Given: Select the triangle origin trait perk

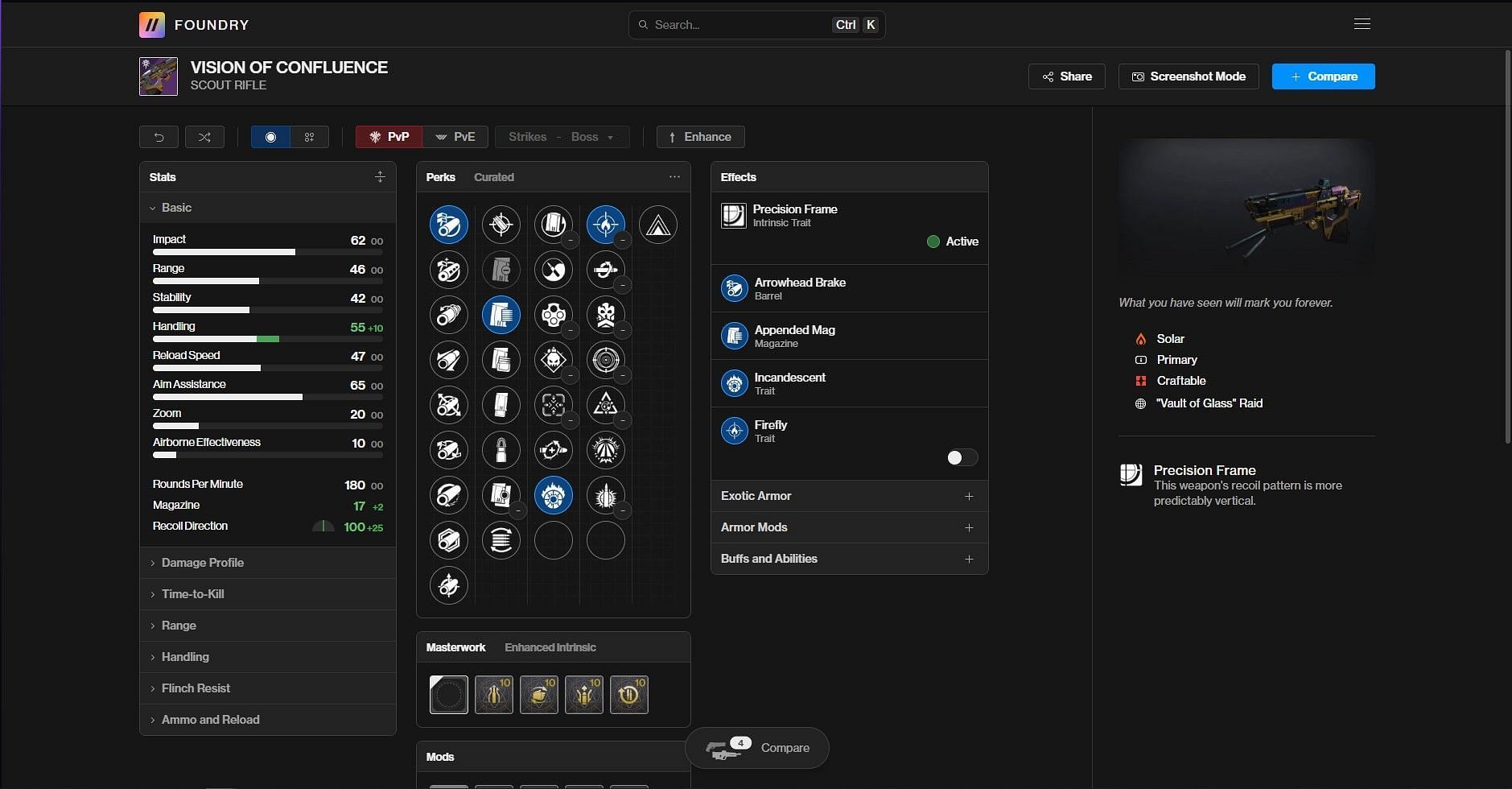Looking at the screenshot, I should [x=658, y=225].
